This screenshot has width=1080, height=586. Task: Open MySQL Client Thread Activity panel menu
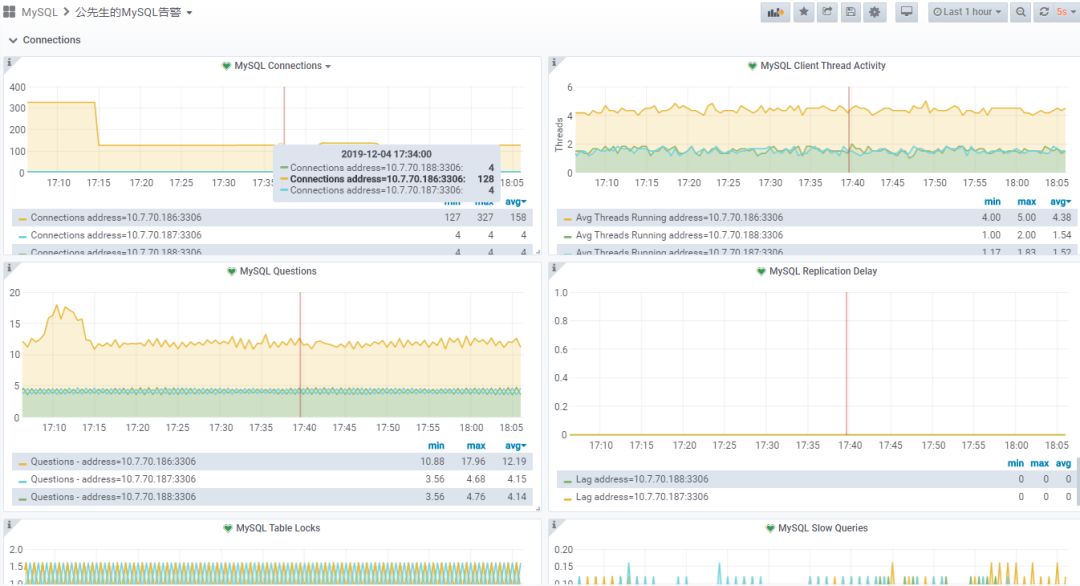click(x=823, y=66)
